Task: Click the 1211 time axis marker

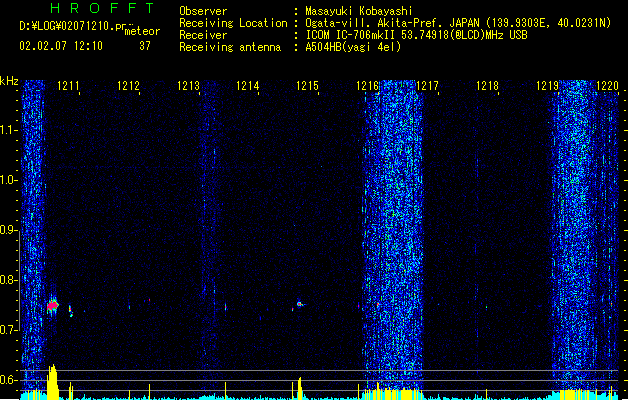Action: tap(68, 86)
